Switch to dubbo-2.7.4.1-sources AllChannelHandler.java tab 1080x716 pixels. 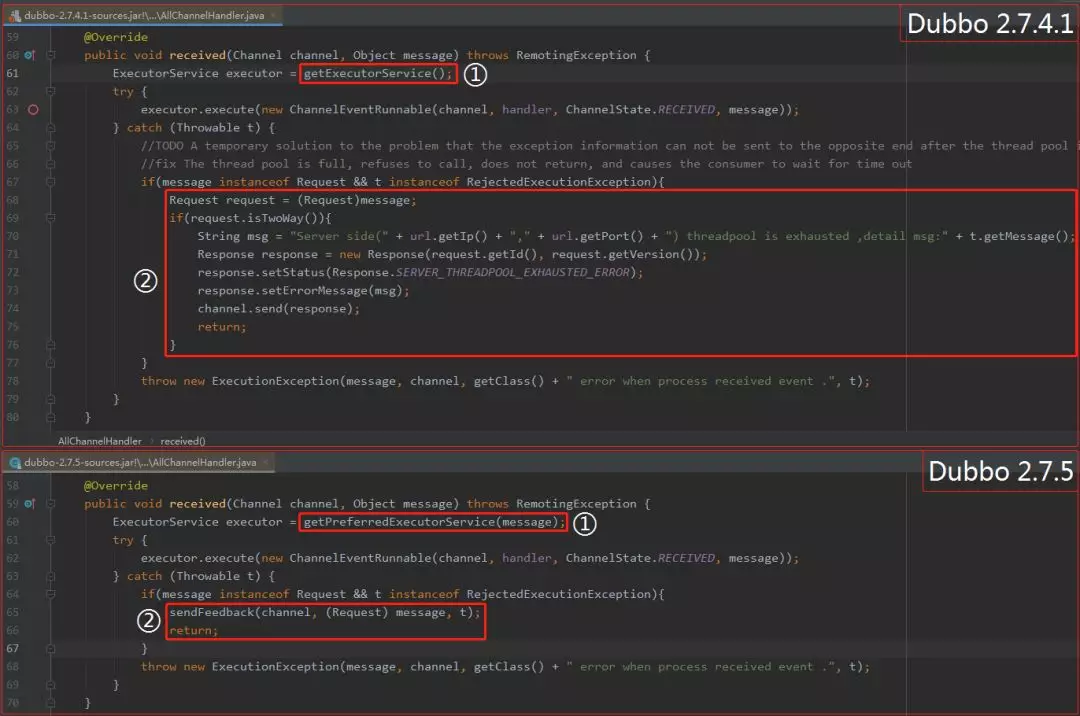click(x=143, y=15)
